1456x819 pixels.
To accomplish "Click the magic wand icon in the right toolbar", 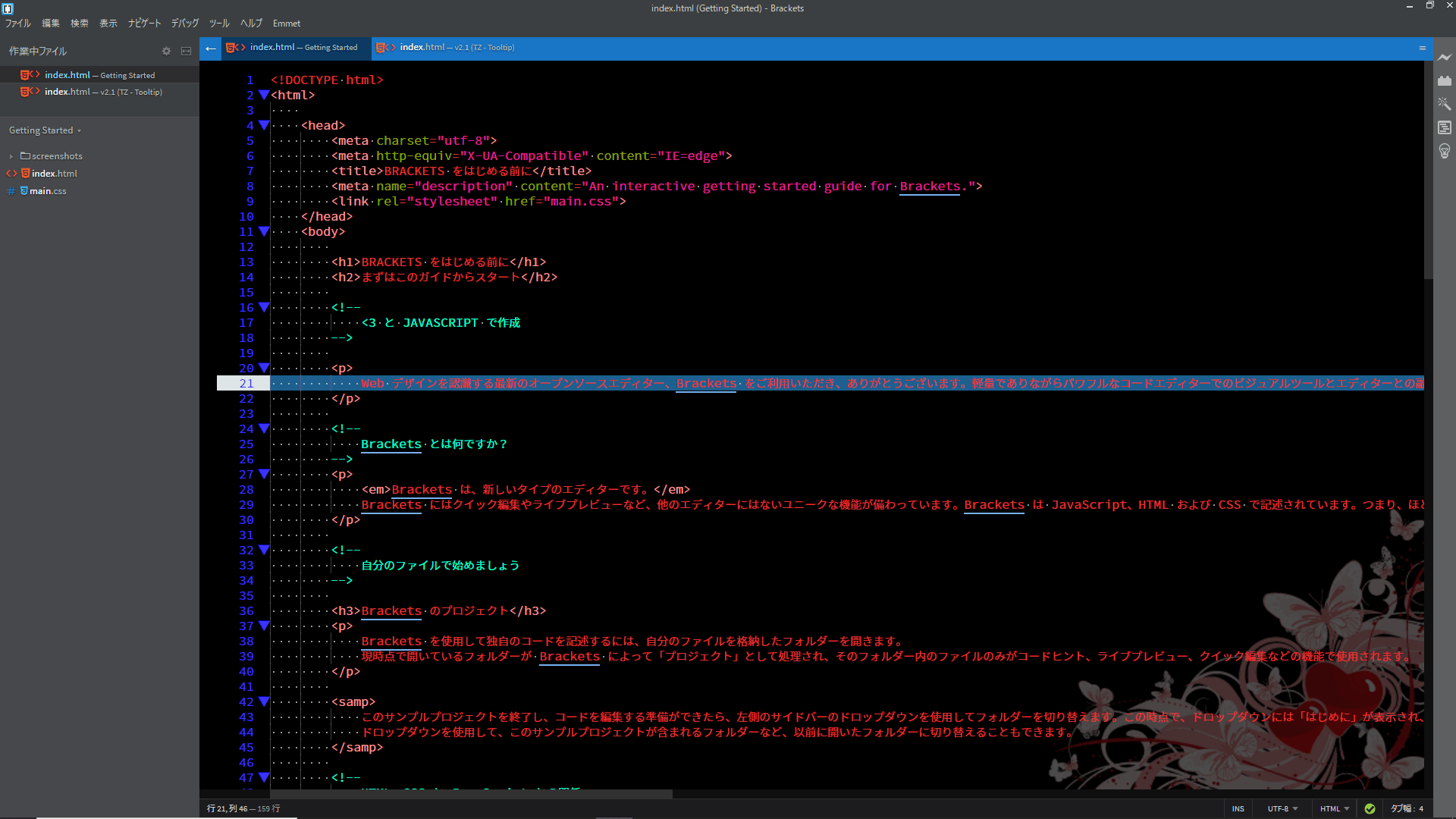I will [x=1444, y=104].
